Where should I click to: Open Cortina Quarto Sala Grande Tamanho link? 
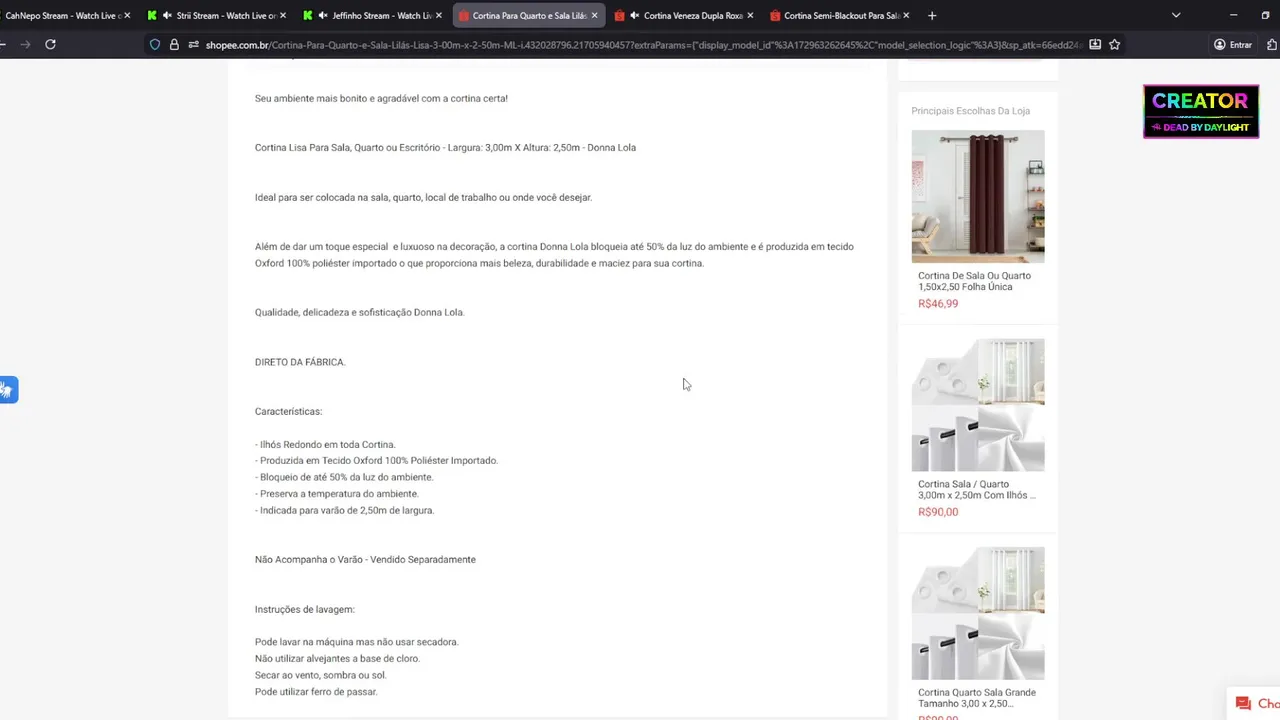click(x=977, y=697)
